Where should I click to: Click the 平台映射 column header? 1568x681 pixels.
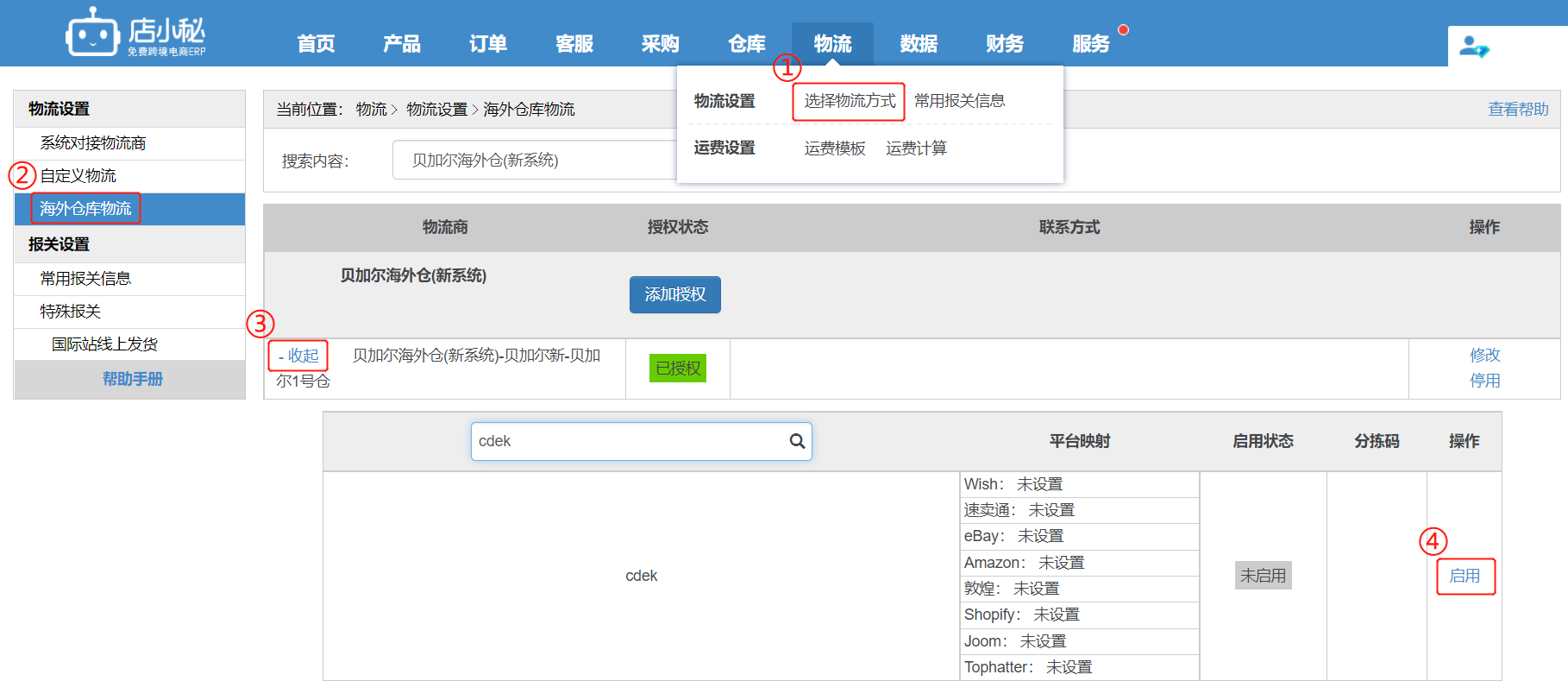coord(1080,441)
